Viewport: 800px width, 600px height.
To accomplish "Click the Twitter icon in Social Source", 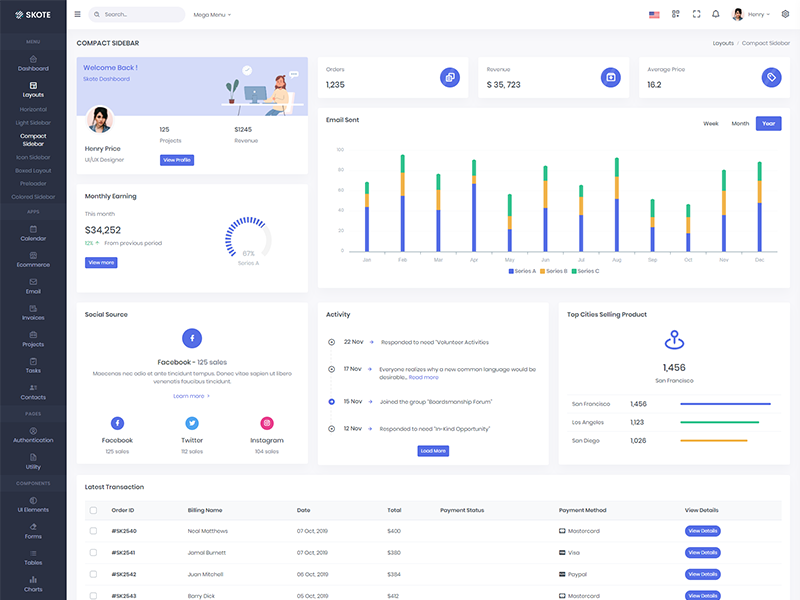I will (192, 423).
